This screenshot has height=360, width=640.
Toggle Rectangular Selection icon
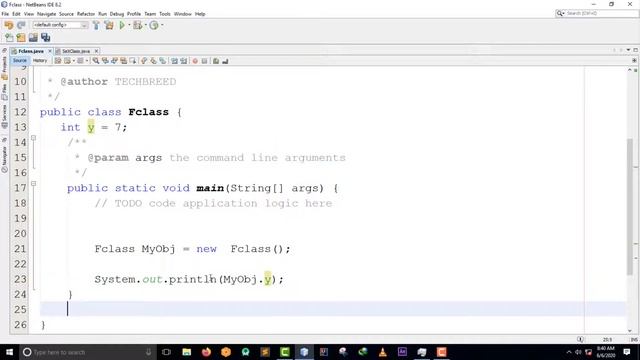pos(133,61)
